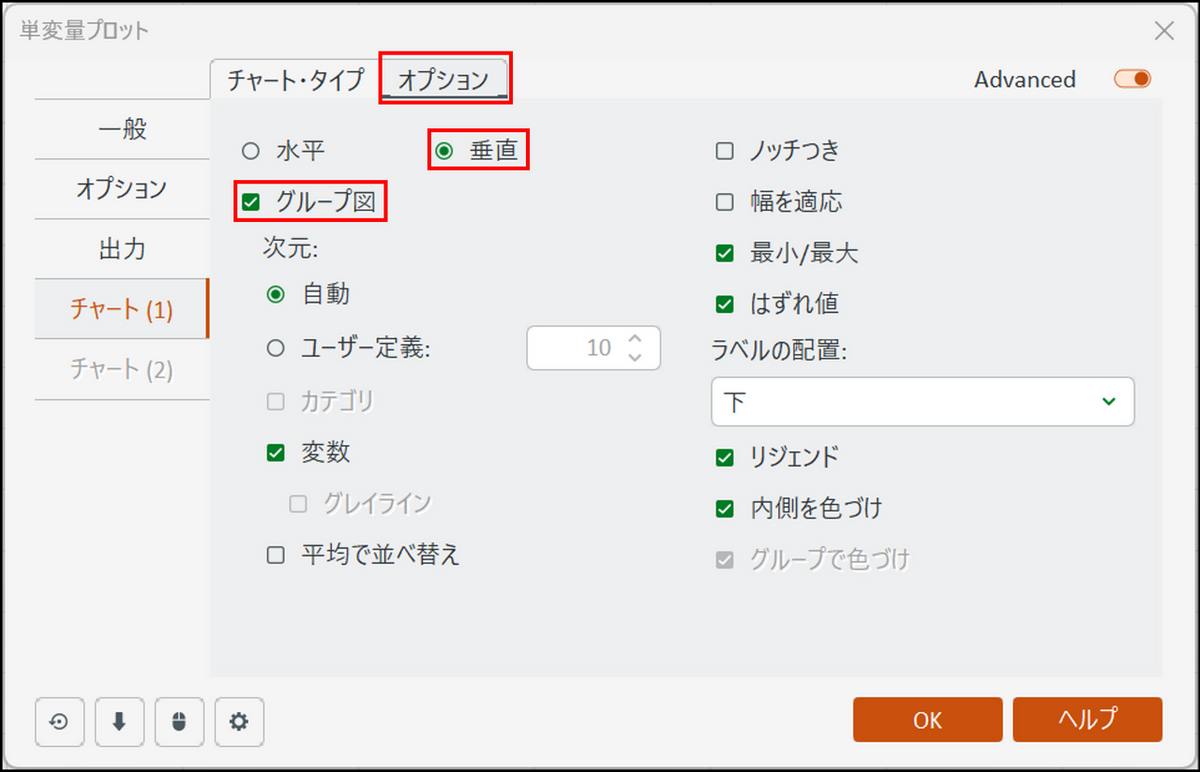
Task: Select the 水平 radio button
Action: pyautogui.click(x=251, y=151)
